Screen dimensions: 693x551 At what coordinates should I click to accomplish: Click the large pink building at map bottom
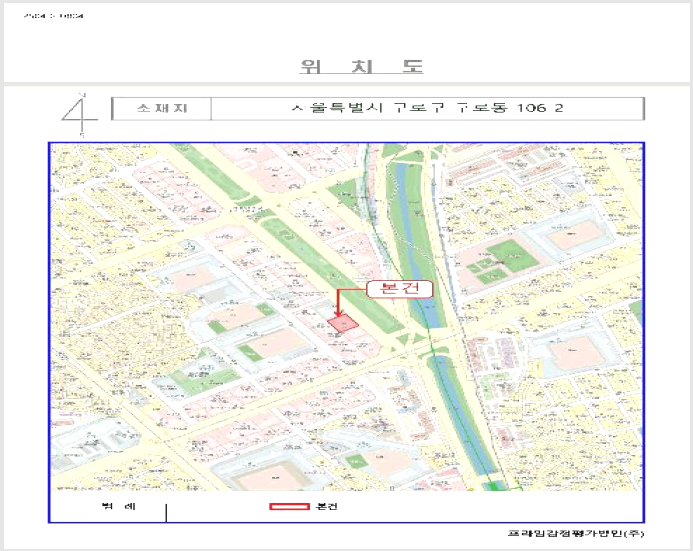tap(275, 478)
